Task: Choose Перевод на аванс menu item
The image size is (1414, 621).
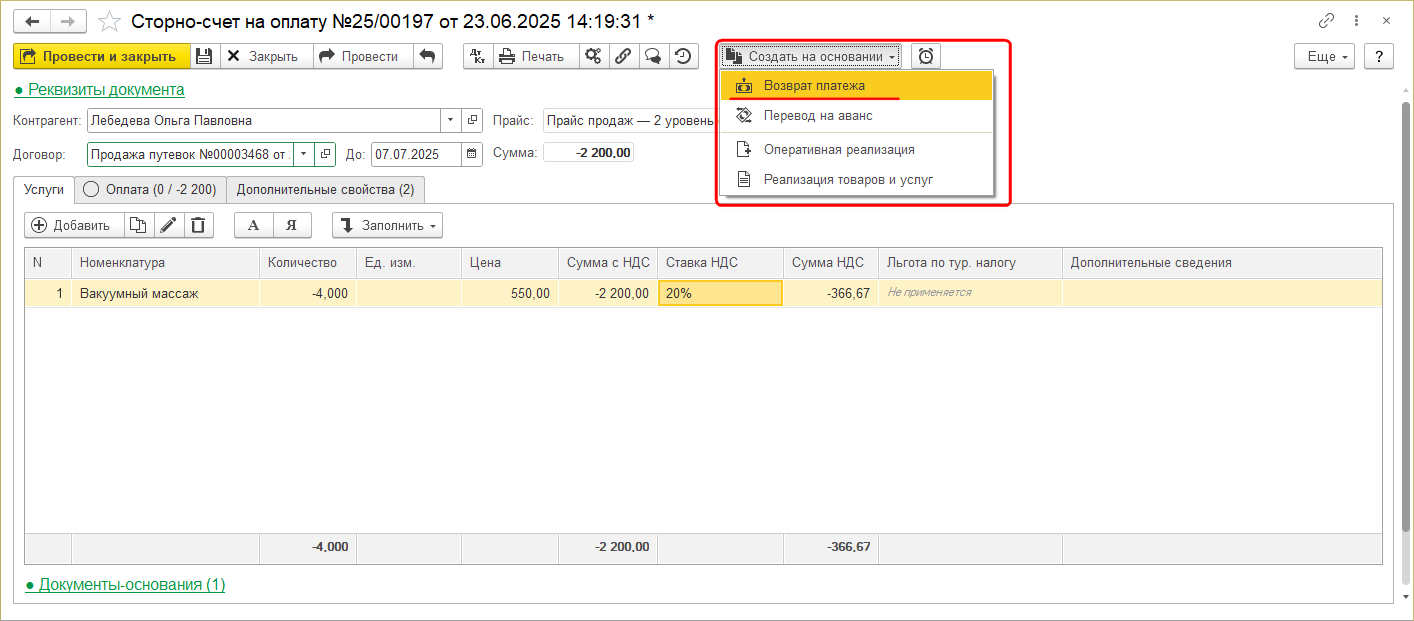Action: 856,115
